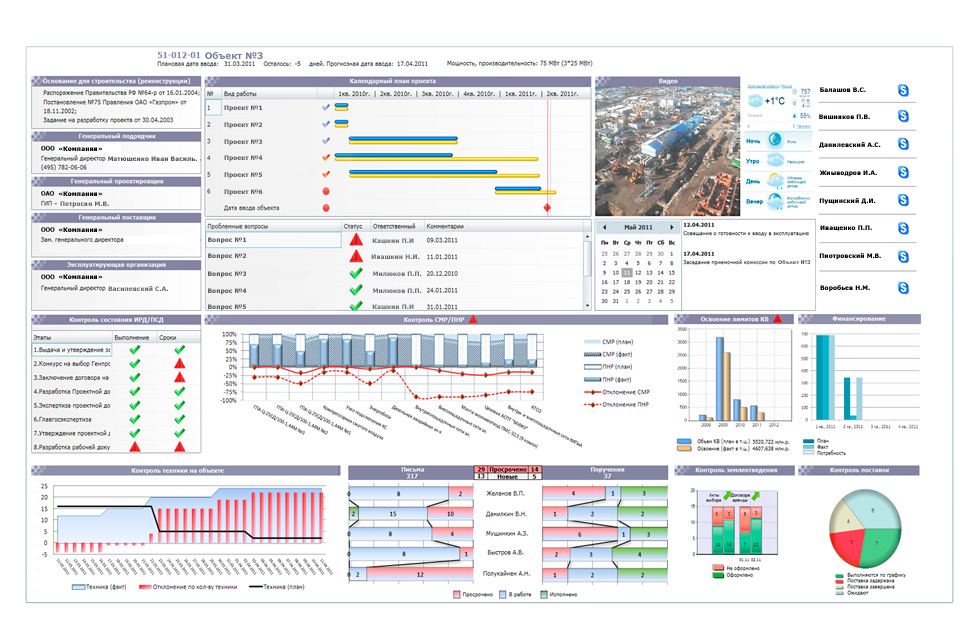Image resolution: width=973 pixels, height=626 pixels.
Task: Click the Сроки column header in ИРД/ПСД
Action: (x=168, y=338)
